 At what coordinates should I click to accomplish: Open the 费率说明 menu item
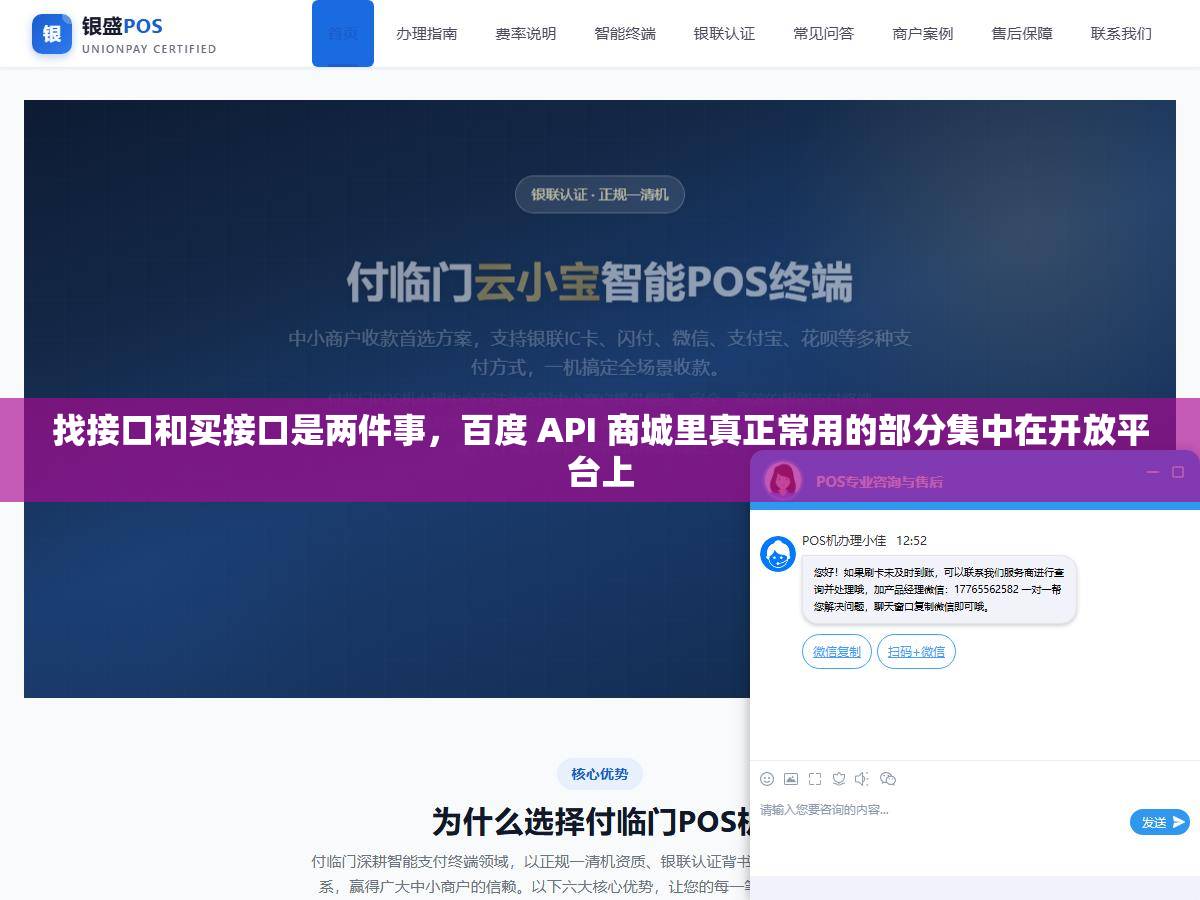click(526, 33)
